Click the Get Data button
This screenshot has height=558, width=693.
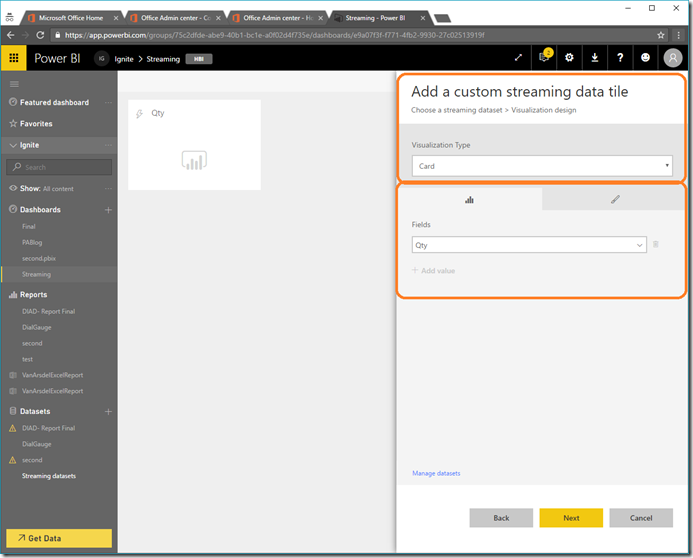point(58,538)
